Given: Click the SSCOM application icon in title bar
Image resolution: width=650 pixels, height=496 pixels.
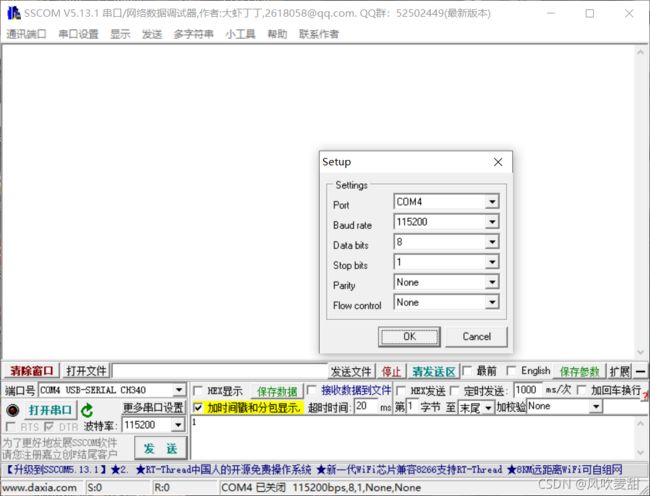Looking at the screenshot, I should point(13,13).
